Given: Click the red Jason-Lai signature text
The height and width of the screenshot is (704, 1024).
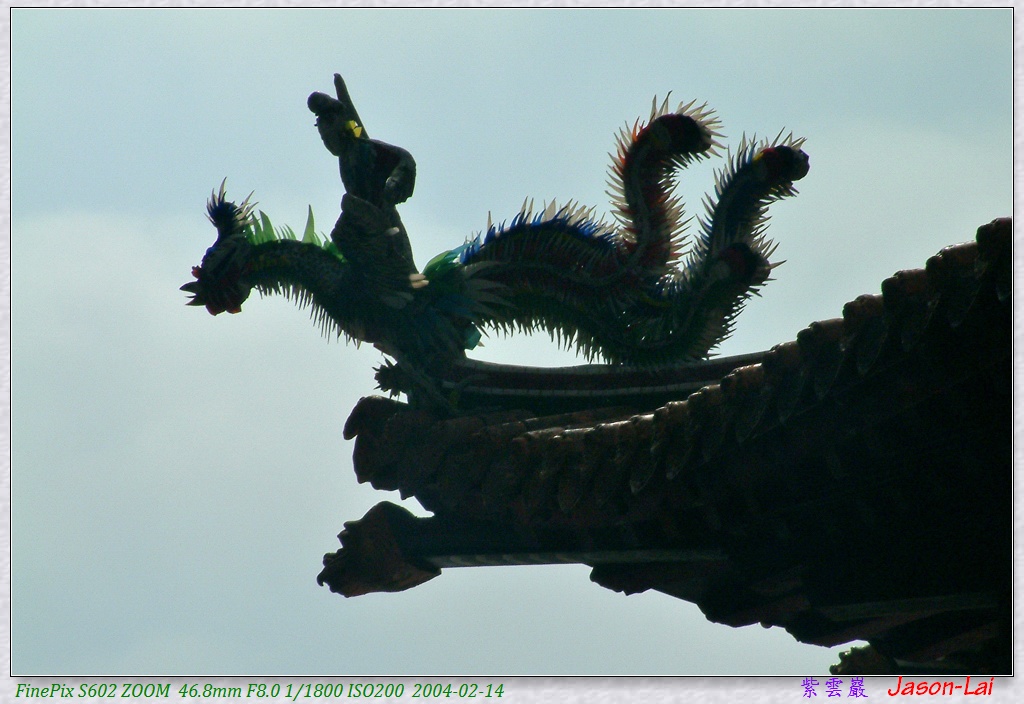Looking at the screenshot, I should [940, 687].
